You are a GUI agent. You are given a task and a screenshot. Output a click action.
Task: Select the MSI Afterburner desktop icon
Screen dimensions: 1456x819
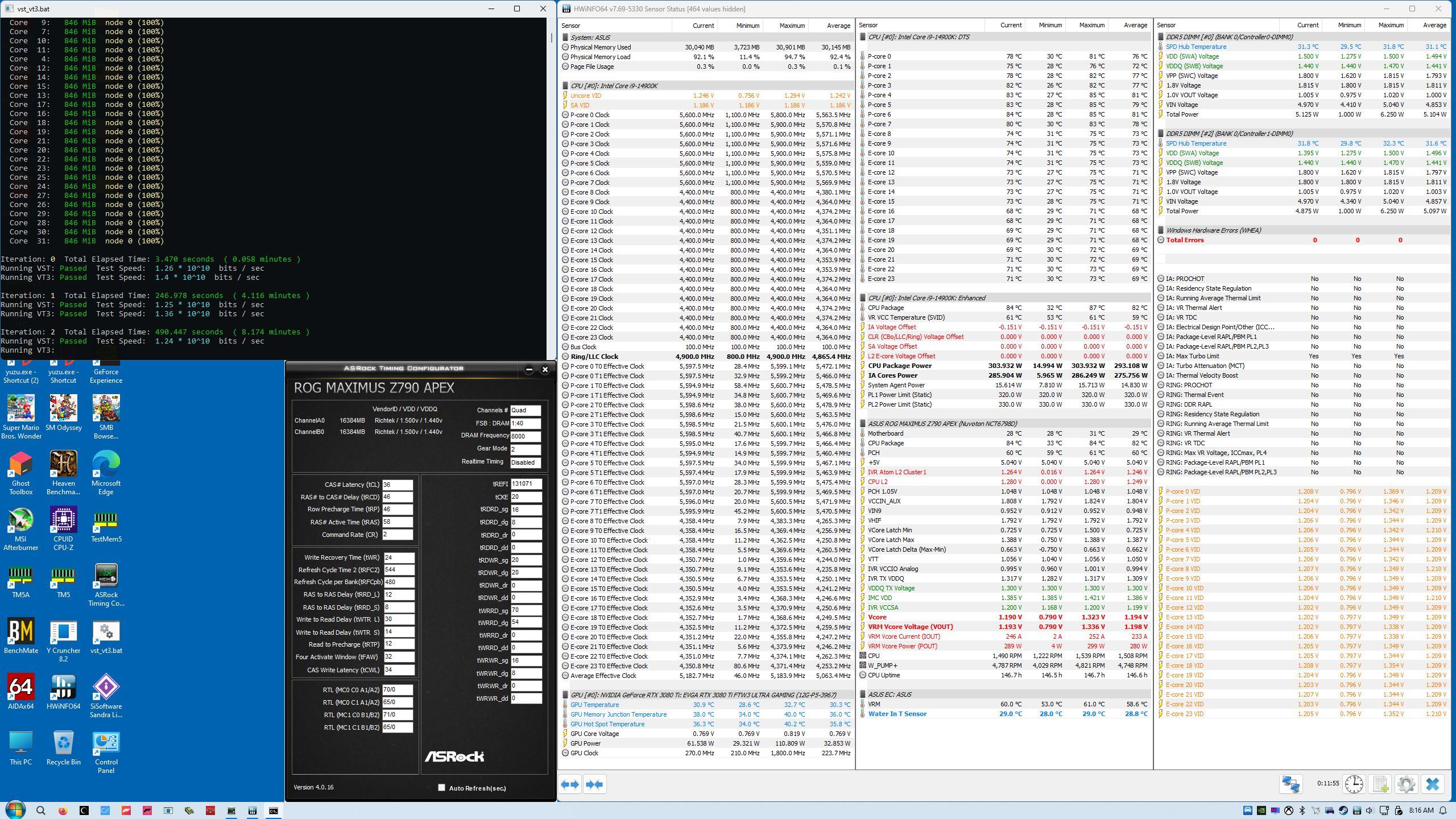21,528
